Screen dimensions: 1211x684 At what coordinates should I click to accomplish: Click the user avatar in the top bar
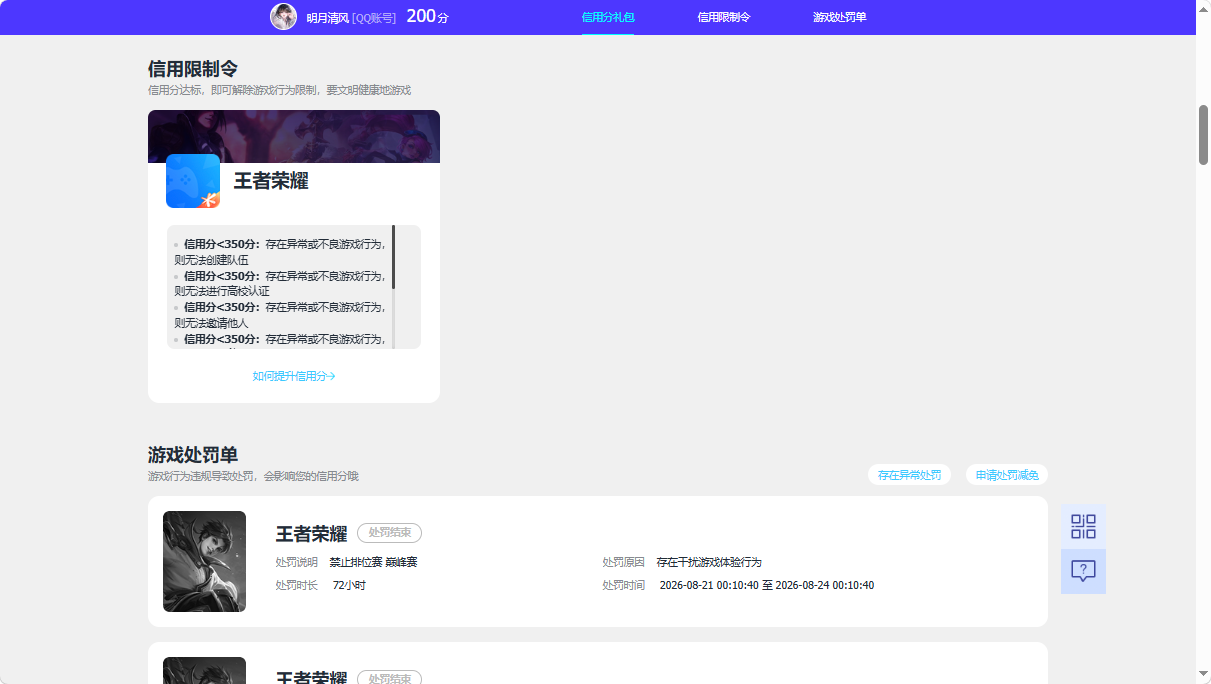284,17
